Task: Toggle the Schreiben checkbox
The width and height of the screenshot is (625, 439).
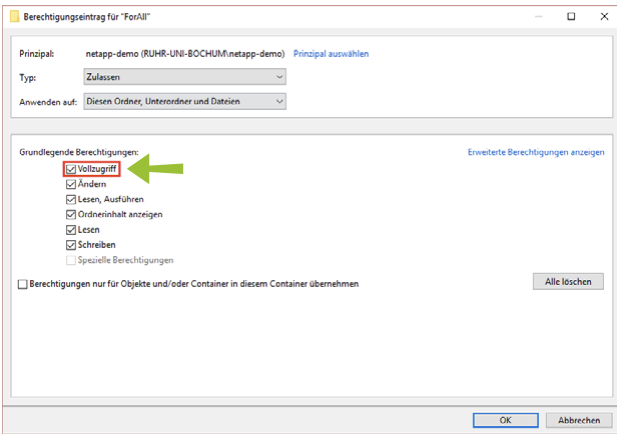Action: click(x=71, y=245)
